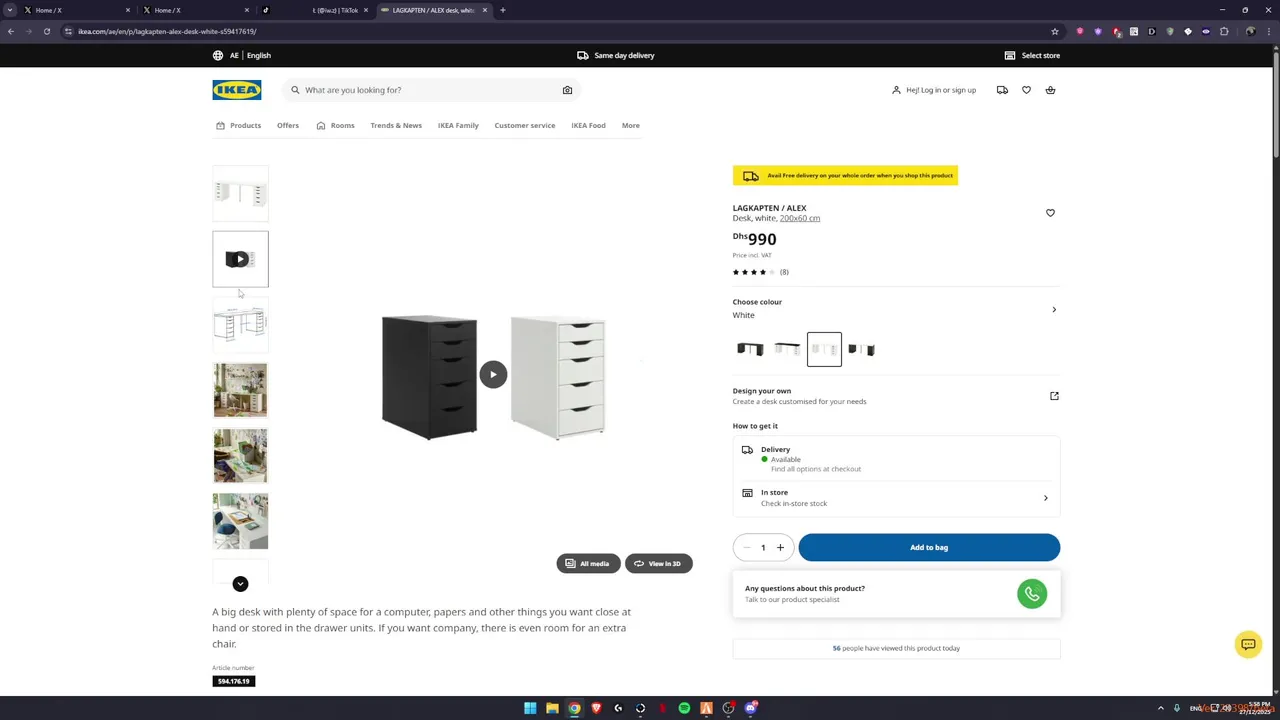Add desk to favourites via heart
The width and height of the screenshot is (1280, 720).
[1050, 213]
